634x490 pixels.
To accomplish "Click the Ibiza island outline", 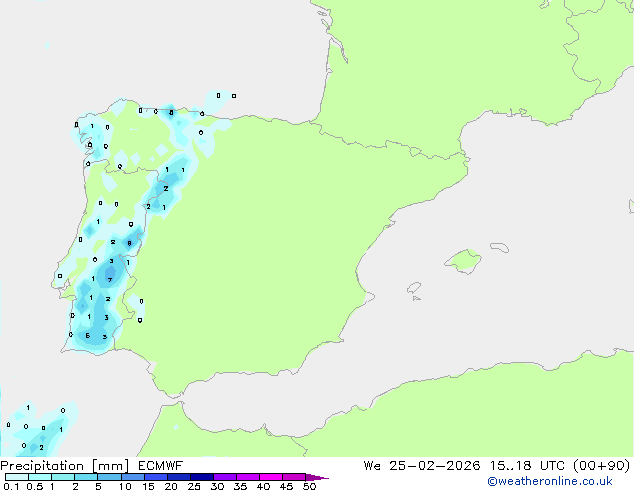I will tap(414, 288).
